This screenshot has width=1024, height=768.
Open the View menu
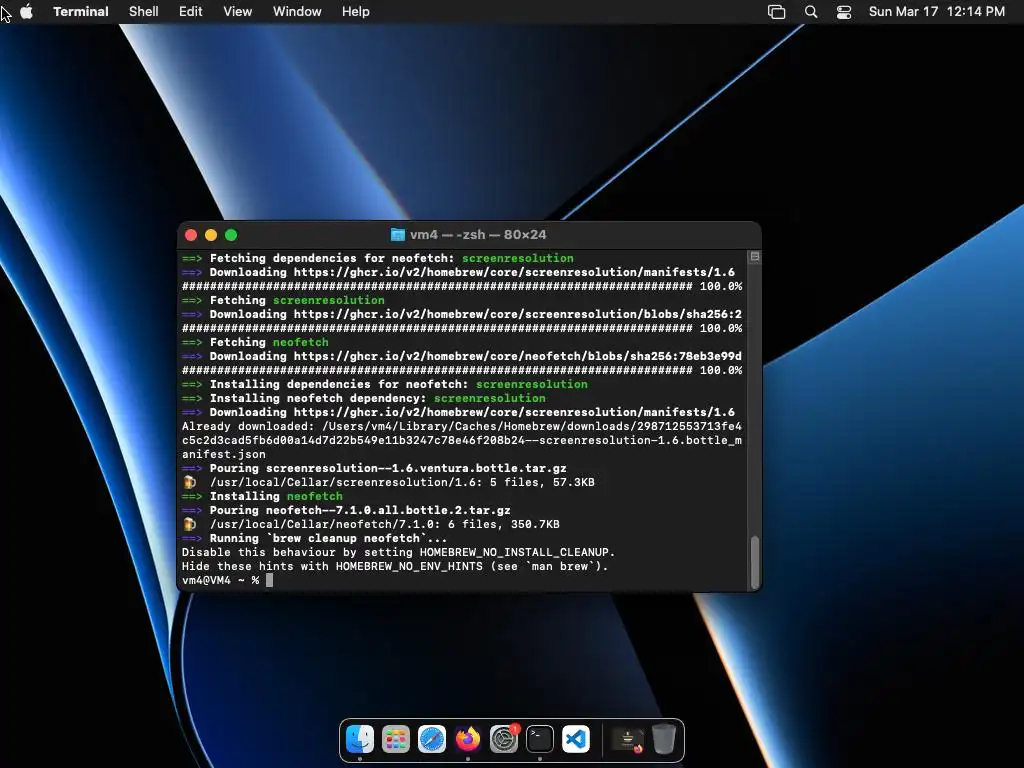(x=238, y=12)
